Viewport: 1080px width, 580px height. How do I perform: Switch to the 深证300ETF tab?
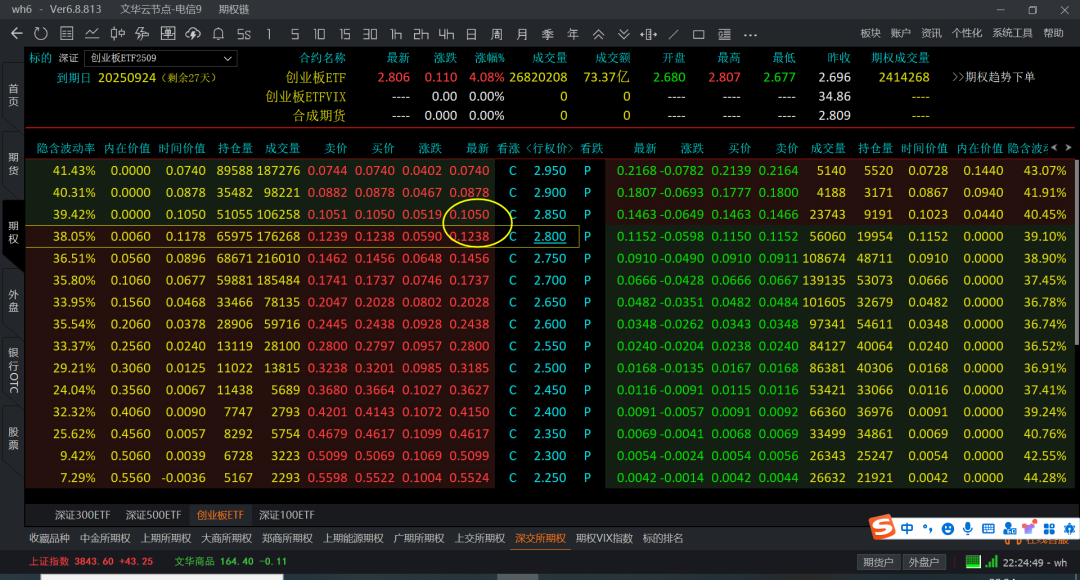click(83, 515)
